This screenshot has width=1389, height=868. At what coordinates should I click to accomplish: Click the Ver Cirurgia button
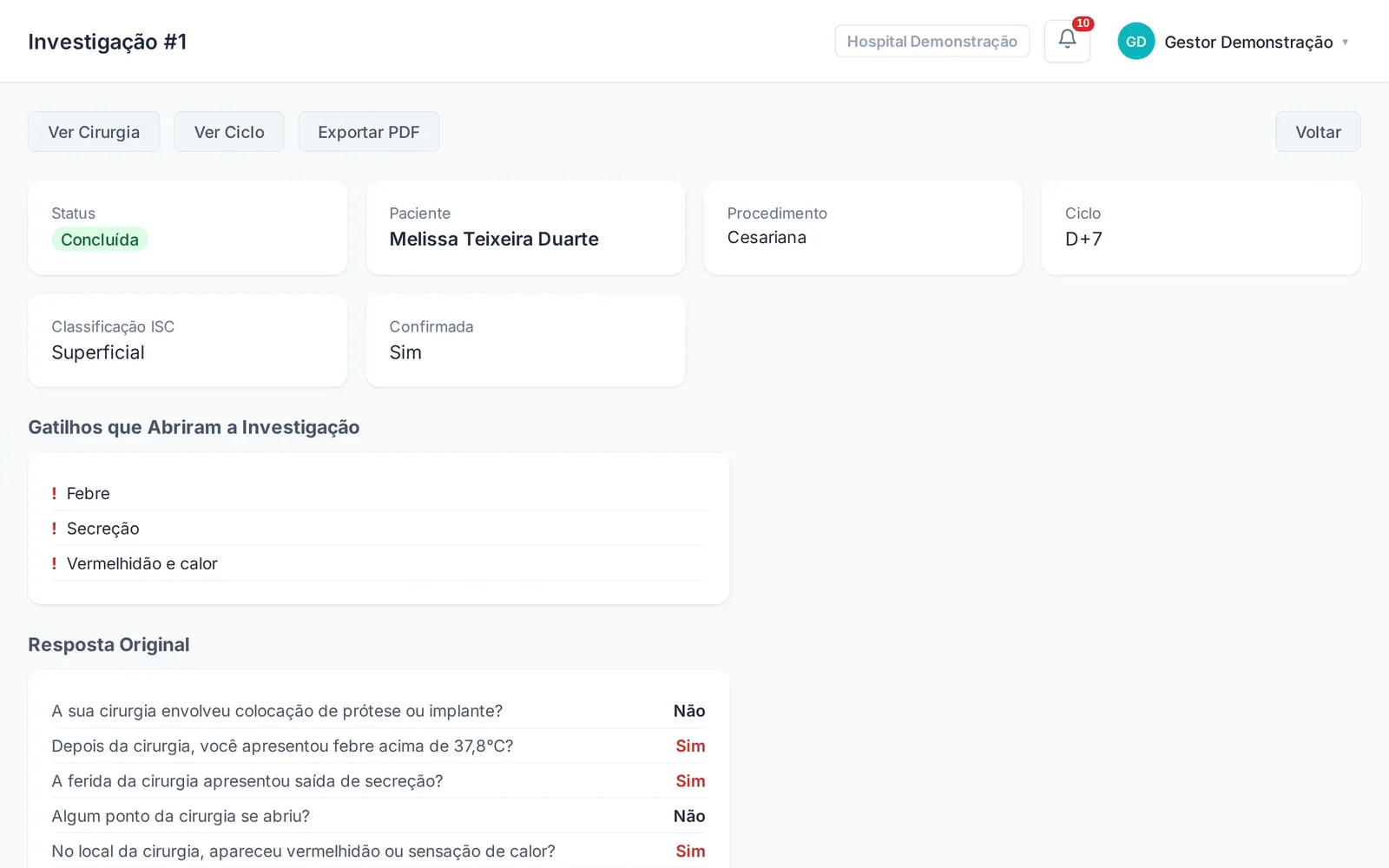click(94, 132)
